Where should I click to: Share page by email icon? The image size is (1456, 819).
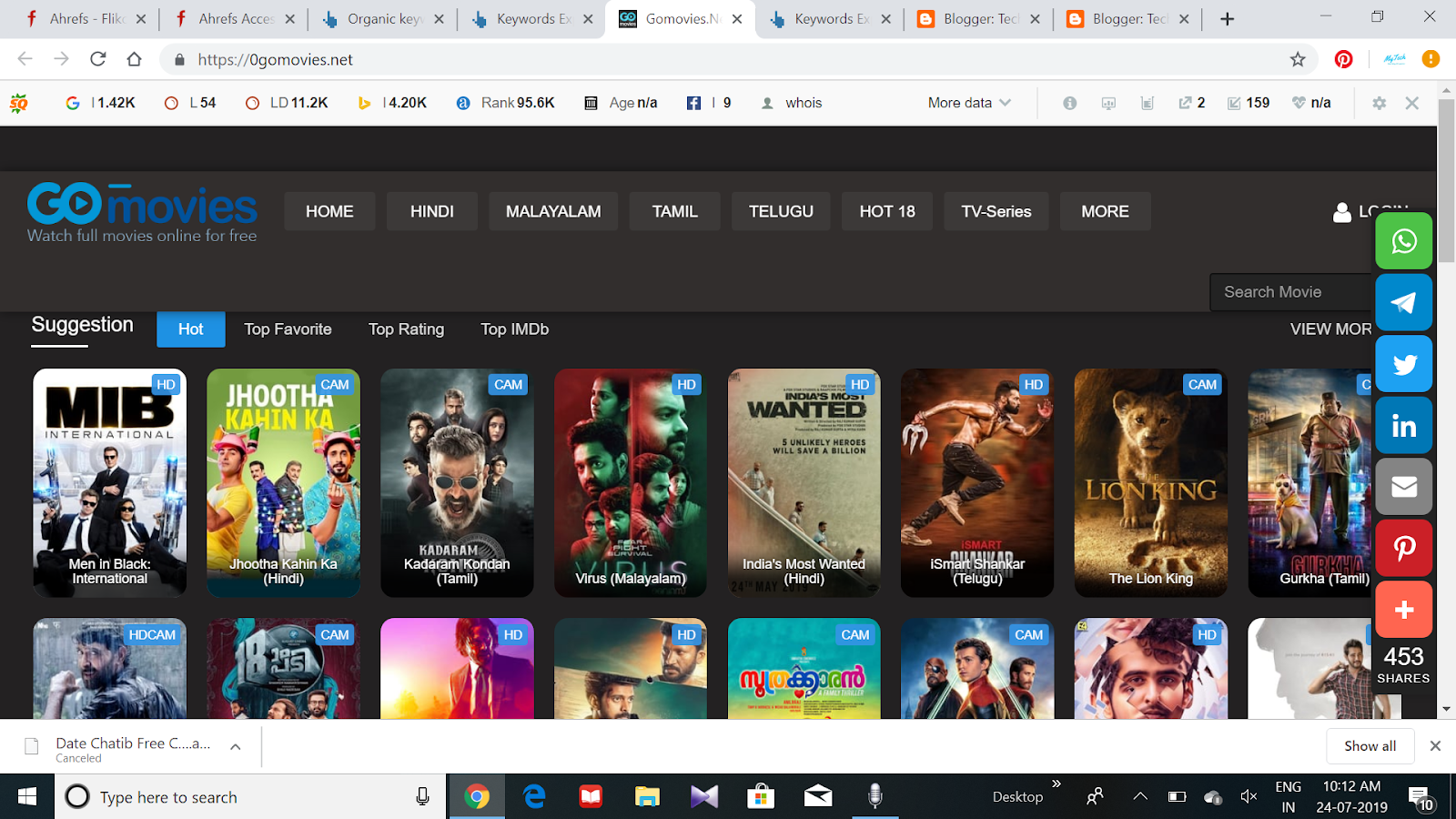(1403, 487)
